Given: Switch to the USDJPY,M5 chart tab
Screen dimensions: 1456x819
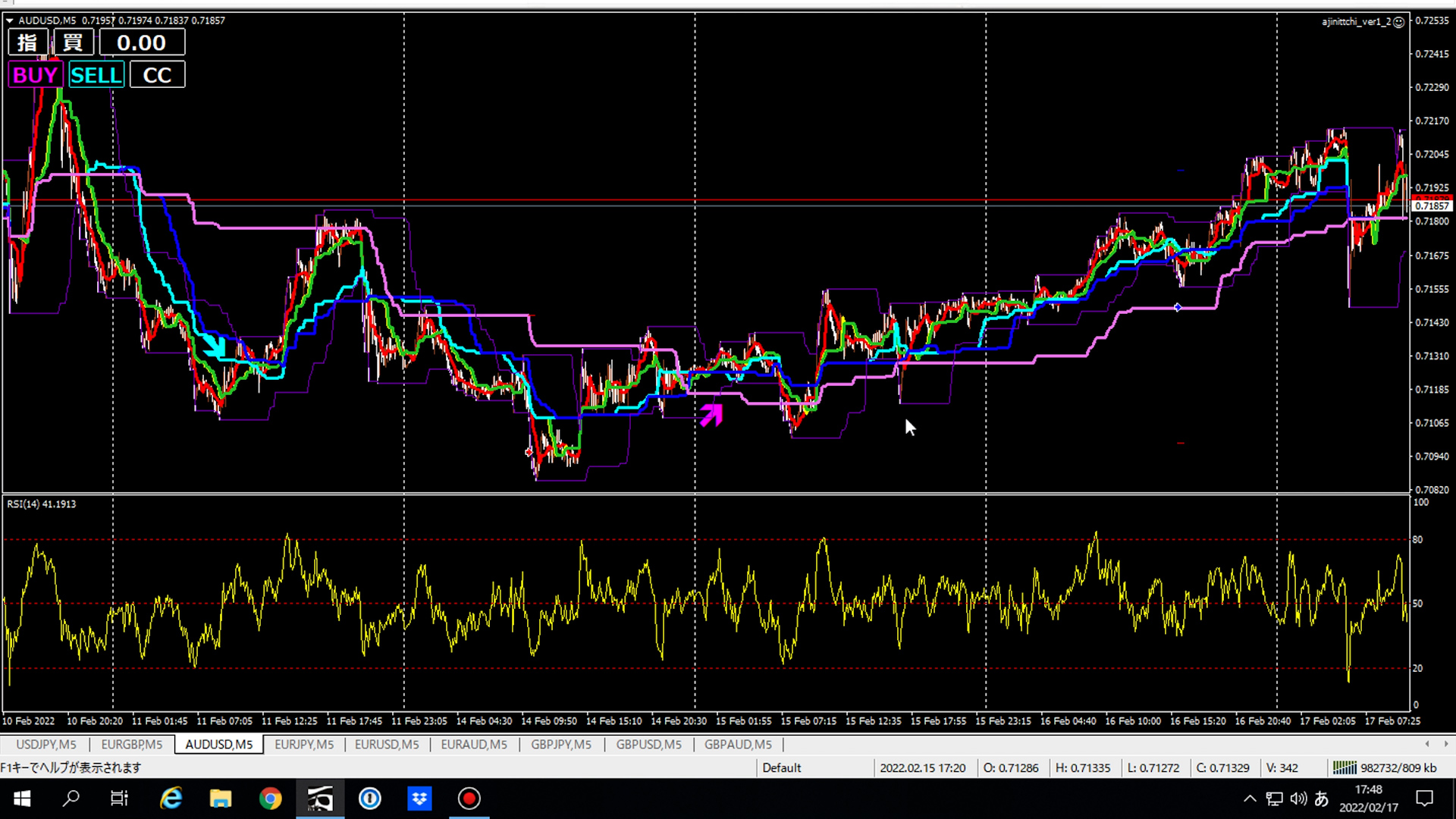Looking at the screenshot, I should click(46, 745).
